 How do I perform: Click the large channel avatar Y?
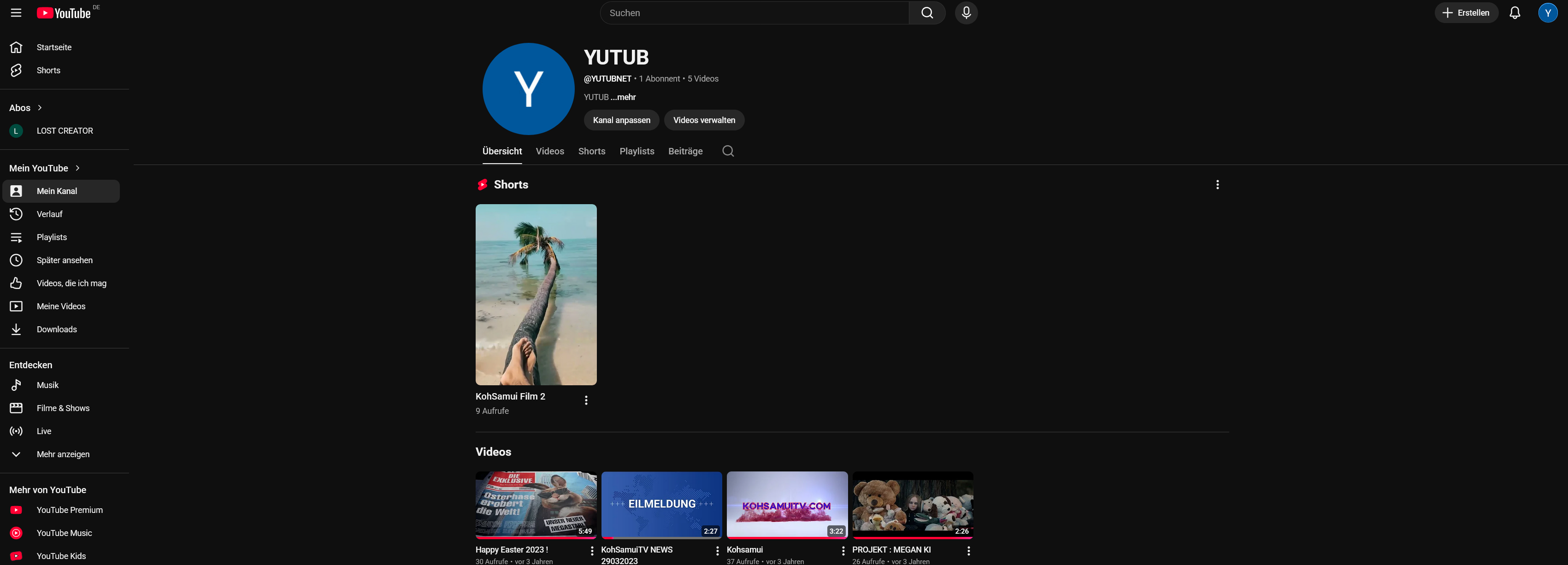(528, 89)
